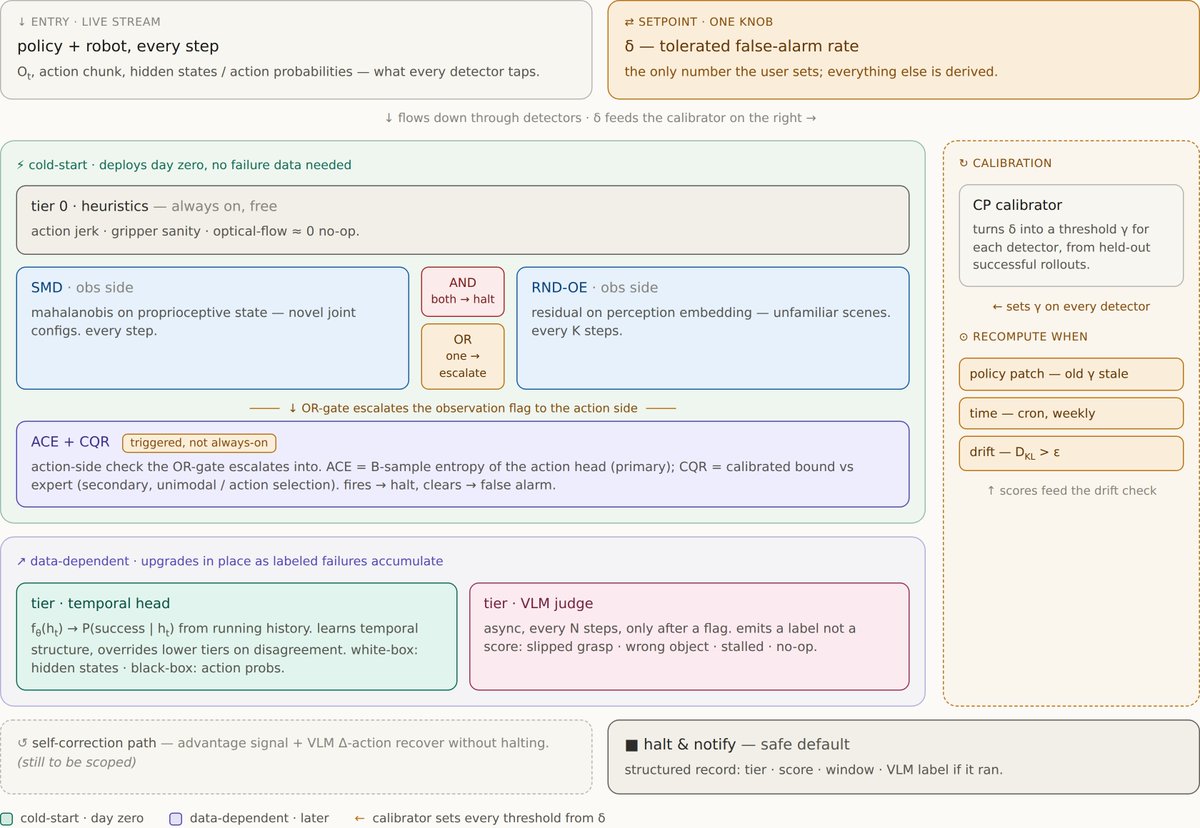Image resolution: width=1200 pixels, height=828 pixels.
Task: Click the 'time — cron, weekly' chip
Action: [x=1071, y=413]
